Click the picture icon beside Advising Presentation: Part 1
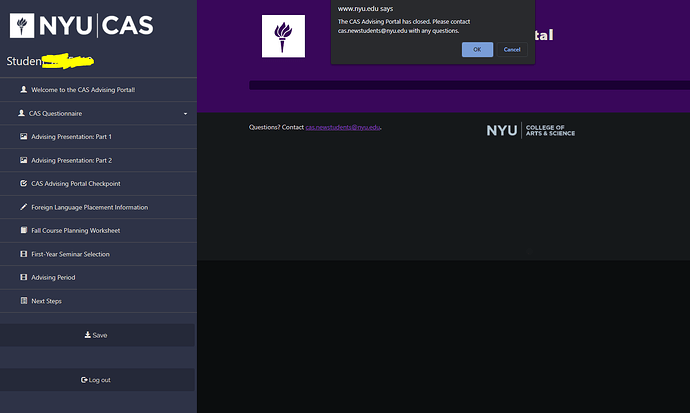Image resolution: width=690 pixels, height=413 pixels. tap(24, 136)
